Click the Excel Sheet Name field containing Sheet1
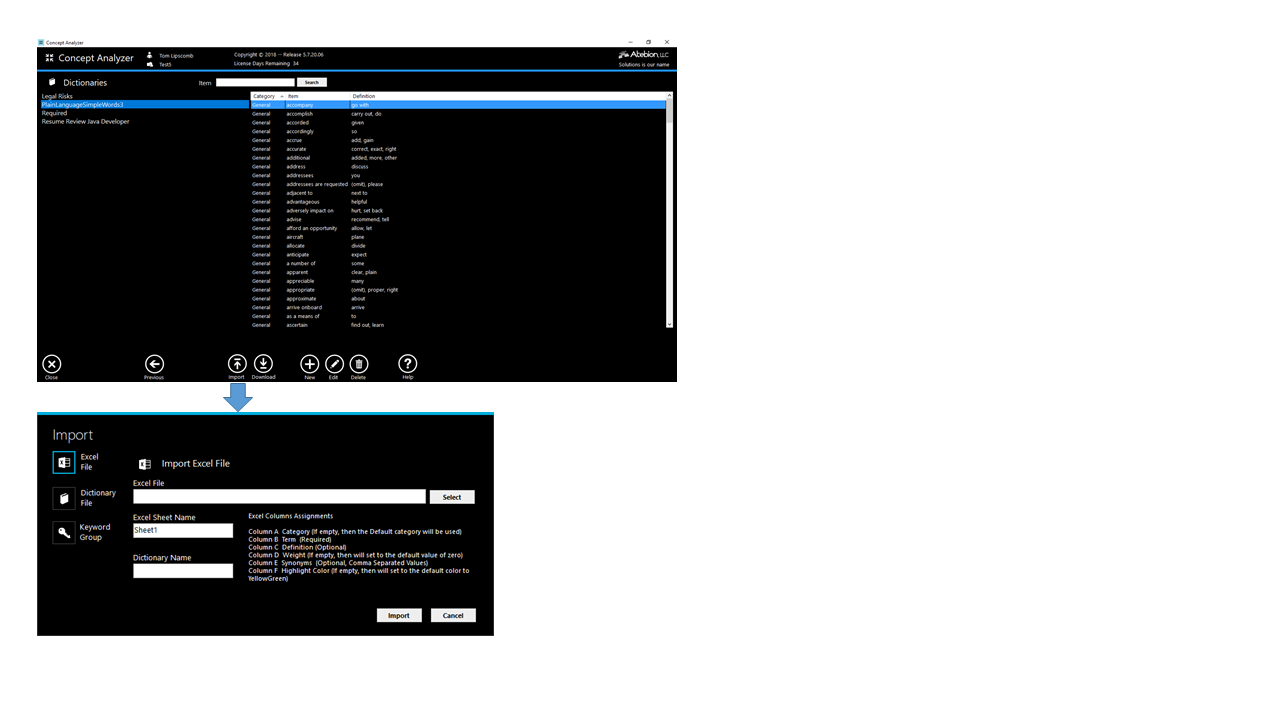 [183, 531]
